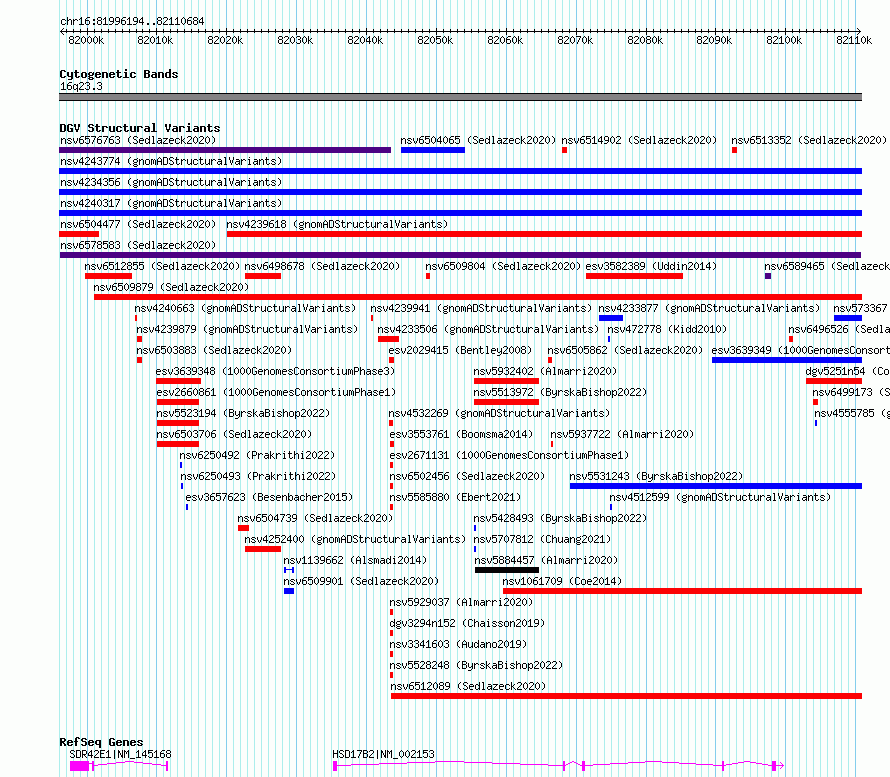Viewport: 890px width, 777px height.
Task: Click the black nsv5884457 (Almarri2020) bar
Action: click(x=506, y=570)
